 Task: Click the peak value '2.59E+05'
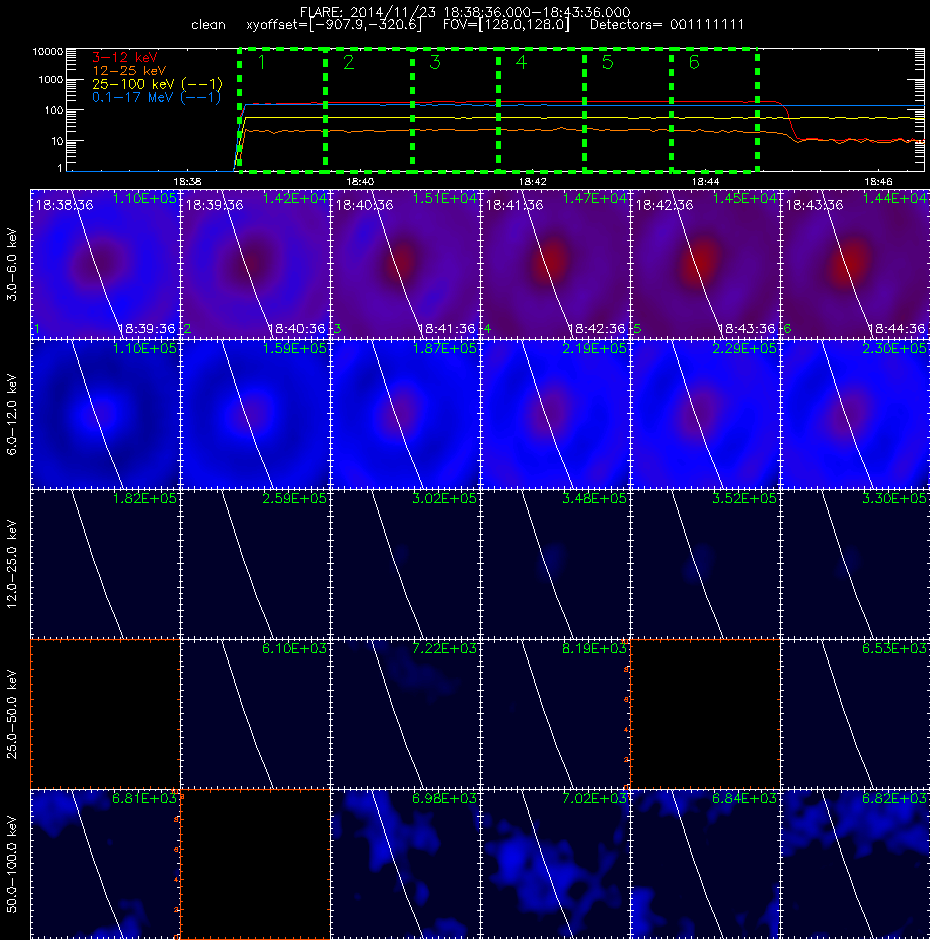click(294, 498)
